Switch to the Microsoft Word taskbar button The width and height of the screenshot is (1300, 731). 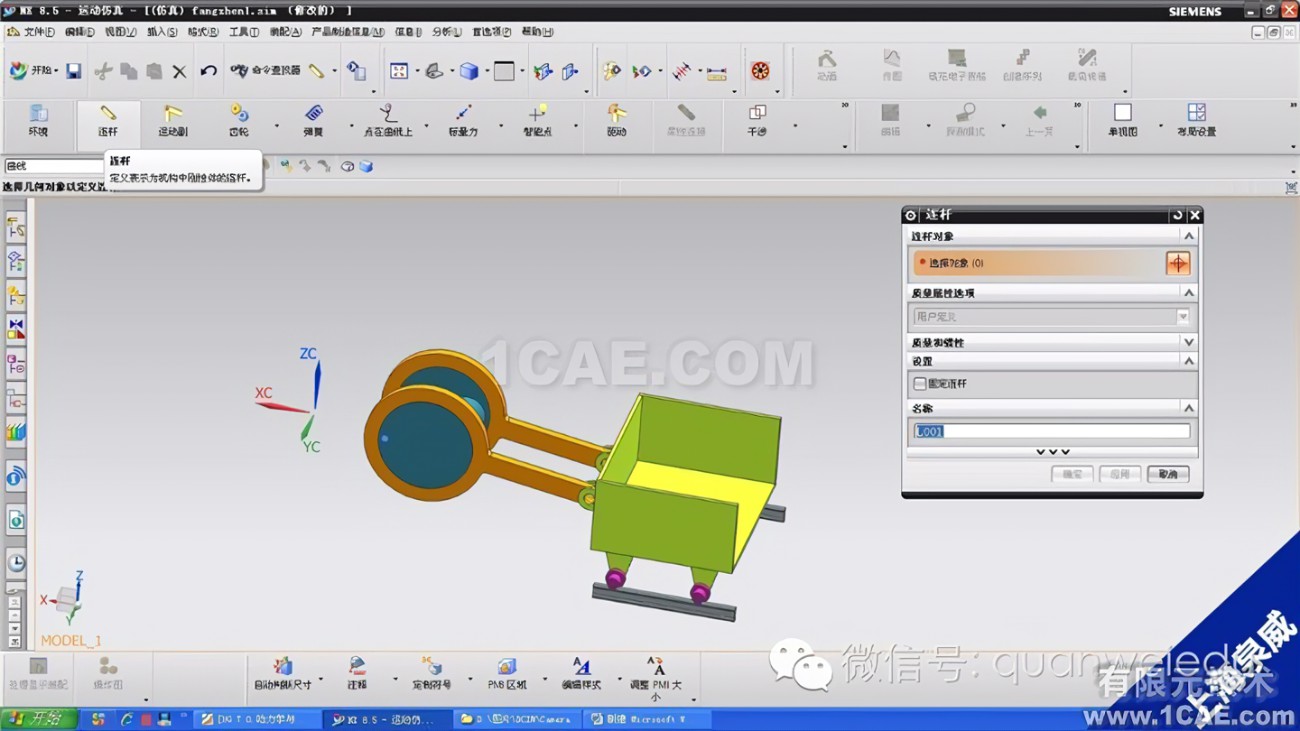click(646, 719)
